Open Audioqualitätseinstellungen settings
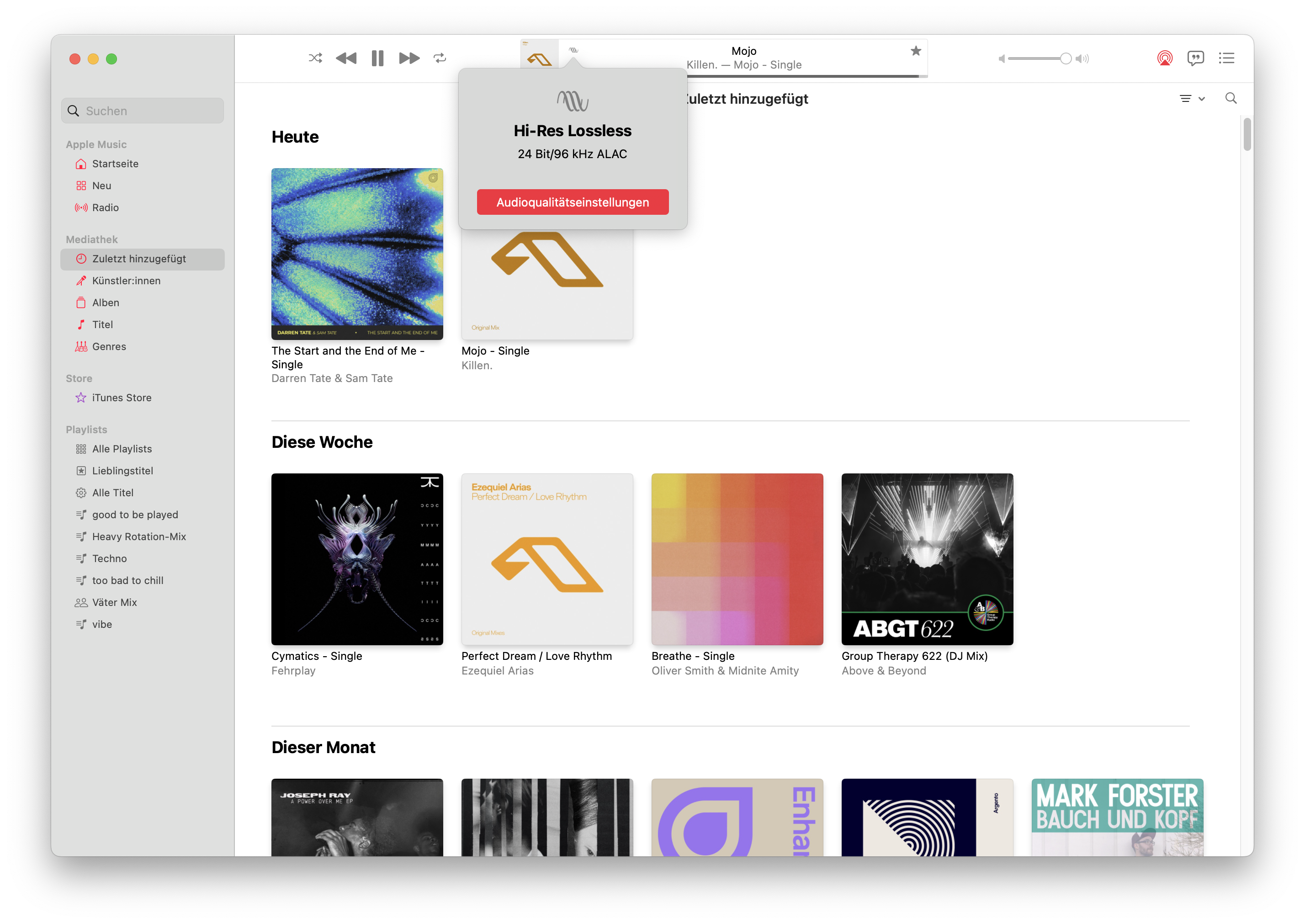The width and height of the screenshot is (1305, 924). pos(572,202)
